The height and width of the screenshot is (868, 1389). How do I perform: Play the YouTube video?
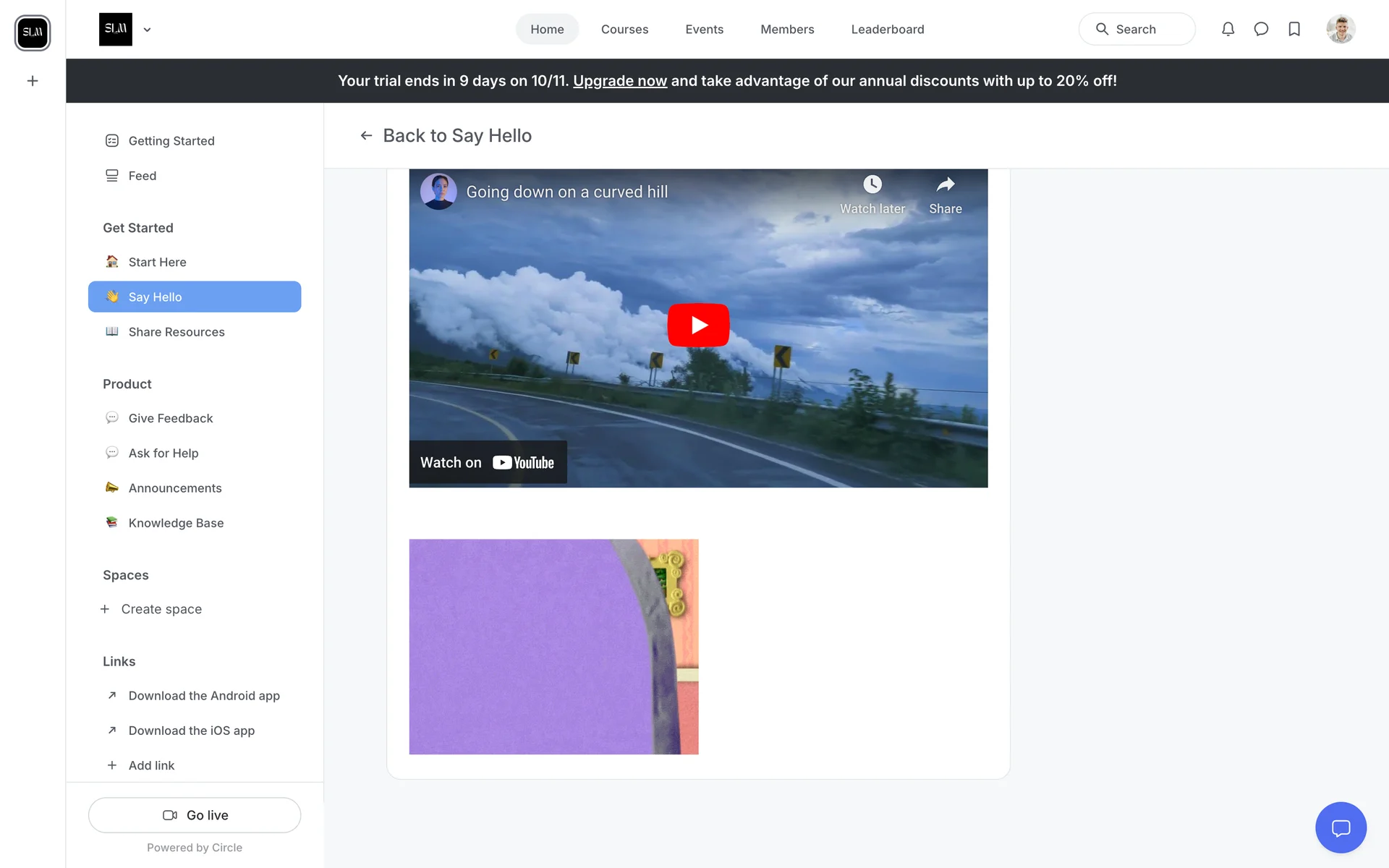pos(698,325)
